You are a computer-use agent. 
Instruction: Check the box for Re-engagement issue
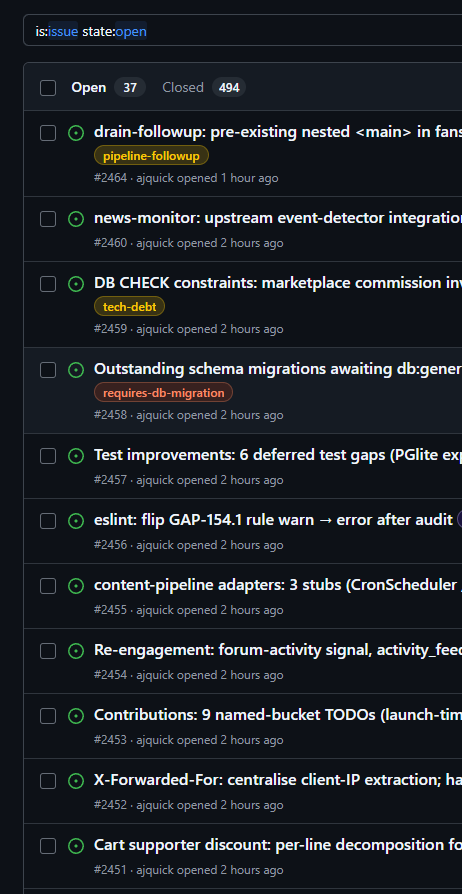[48, 651]
